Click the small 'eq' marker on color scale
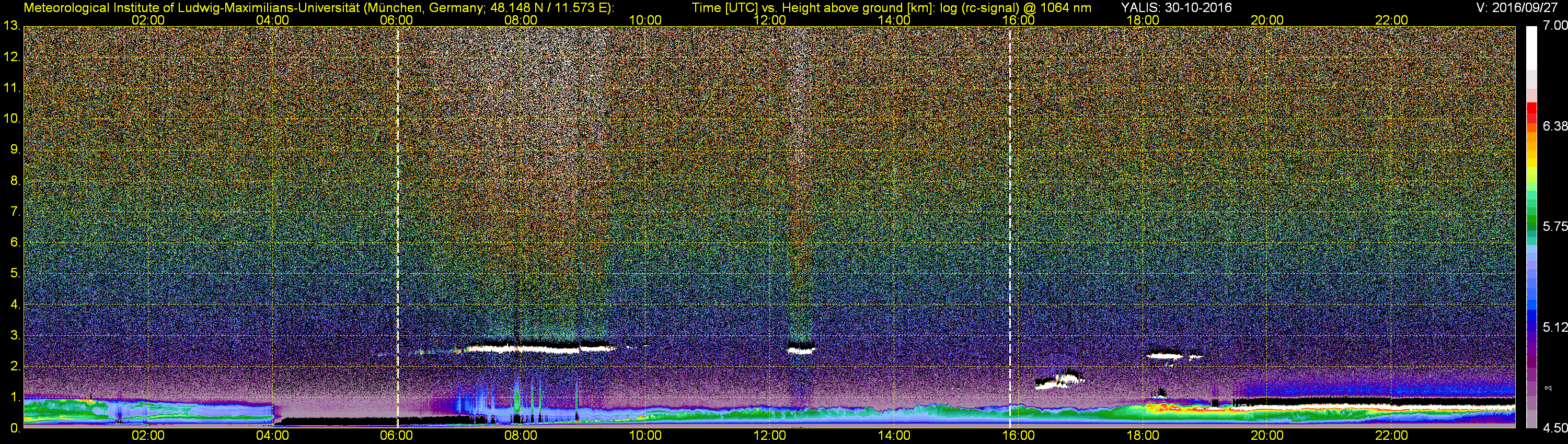The height and width of the screenshot is (444, 1568). tap(1548, 388)
